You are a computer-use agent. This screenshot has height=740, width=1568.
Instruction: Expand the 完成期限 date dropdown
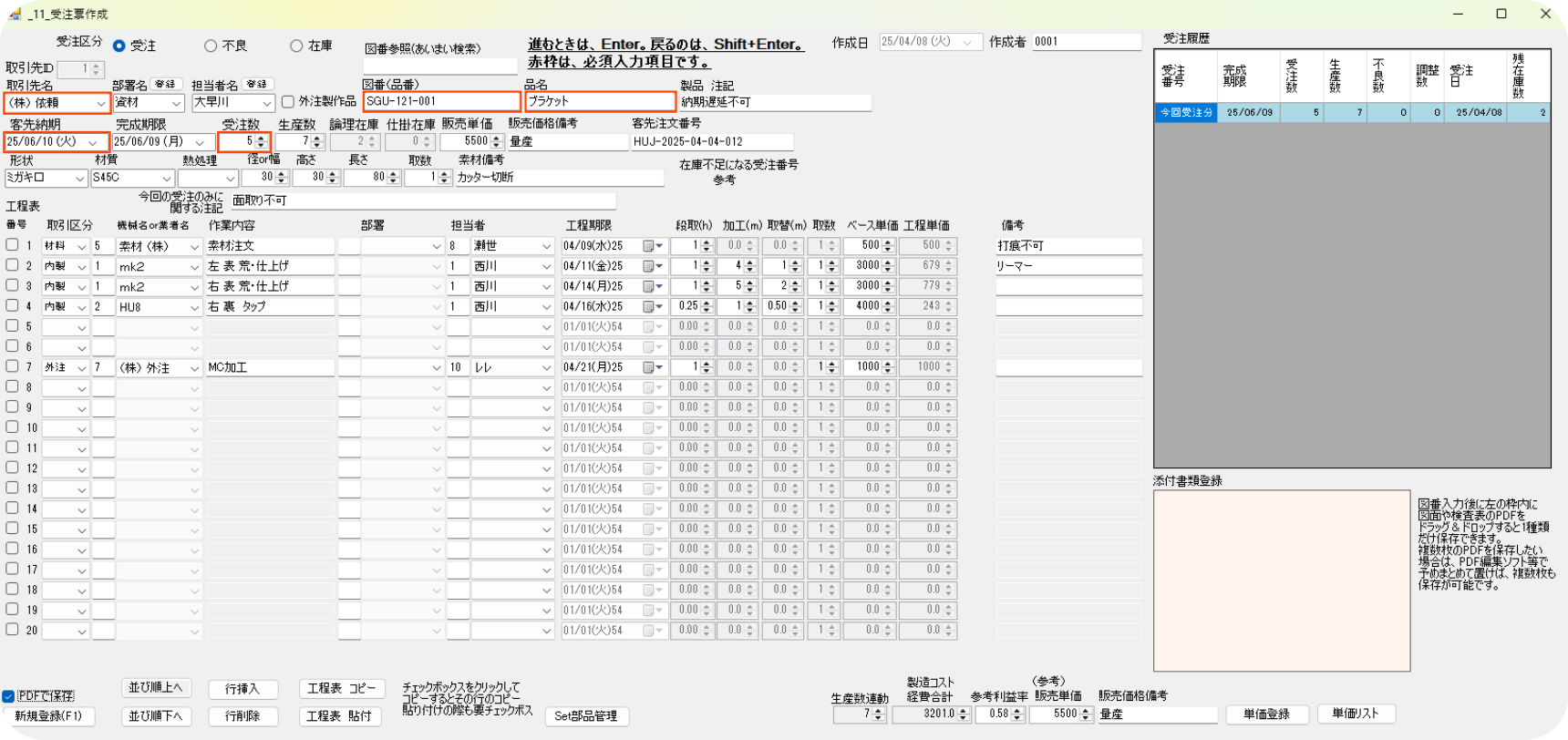[x=200, y=143]
